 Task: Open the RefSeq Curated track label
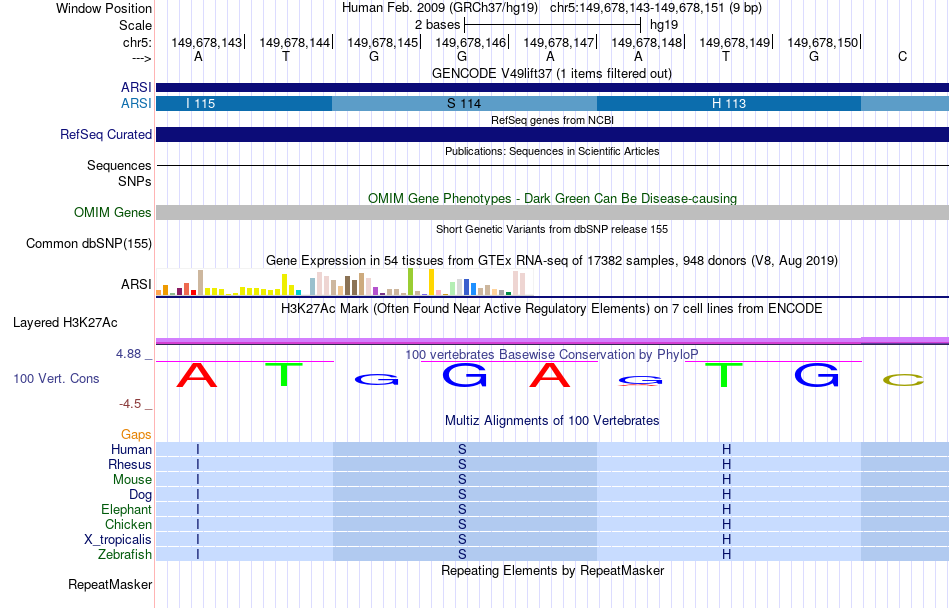pos(106,134)
